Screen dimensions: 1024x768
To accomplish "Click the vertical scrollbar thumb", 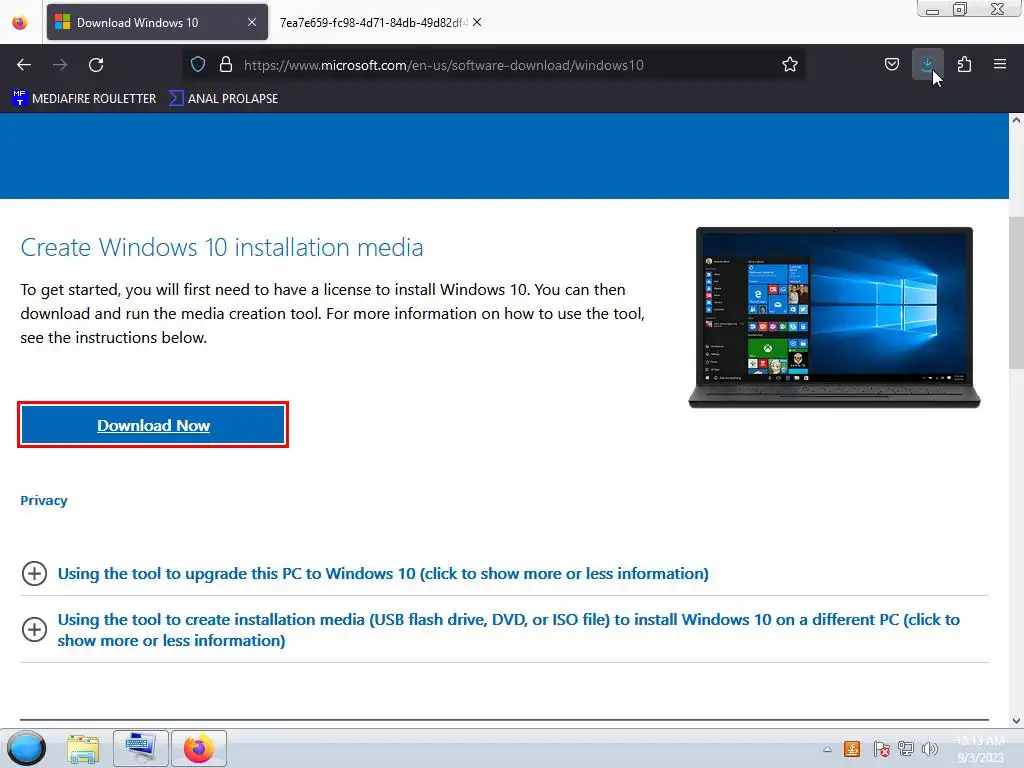I will (1016, 292).
